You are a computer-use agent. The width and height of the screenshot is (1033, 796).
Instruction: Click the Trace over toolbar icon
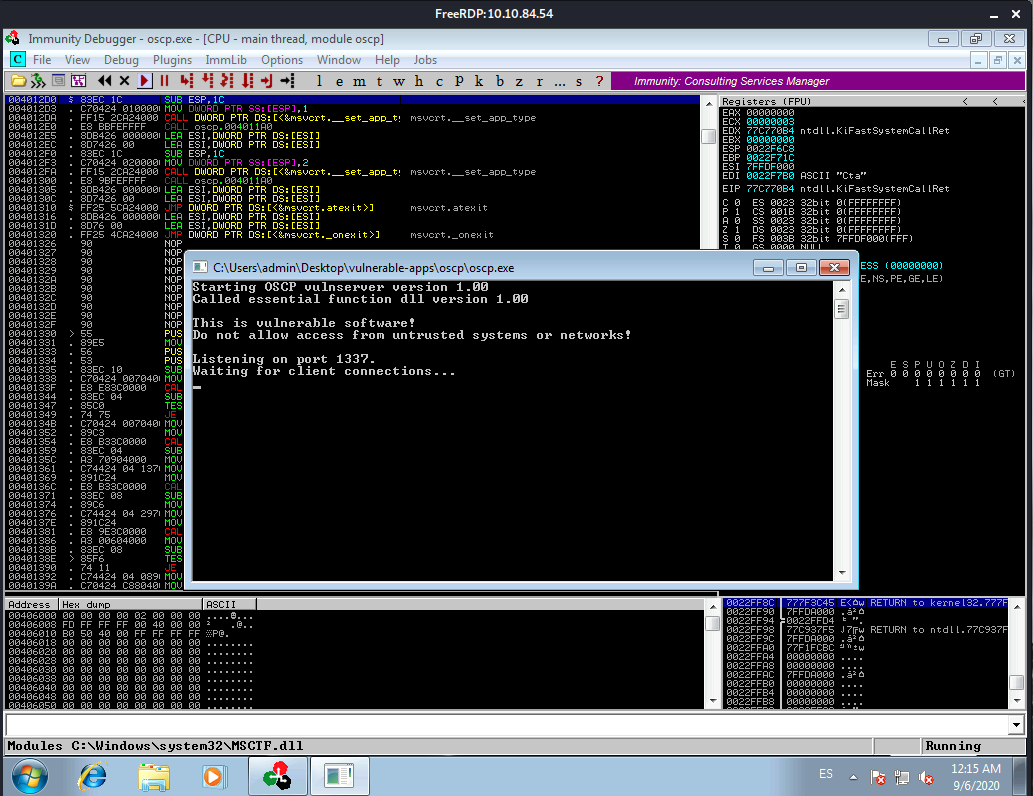click(247, 81)
